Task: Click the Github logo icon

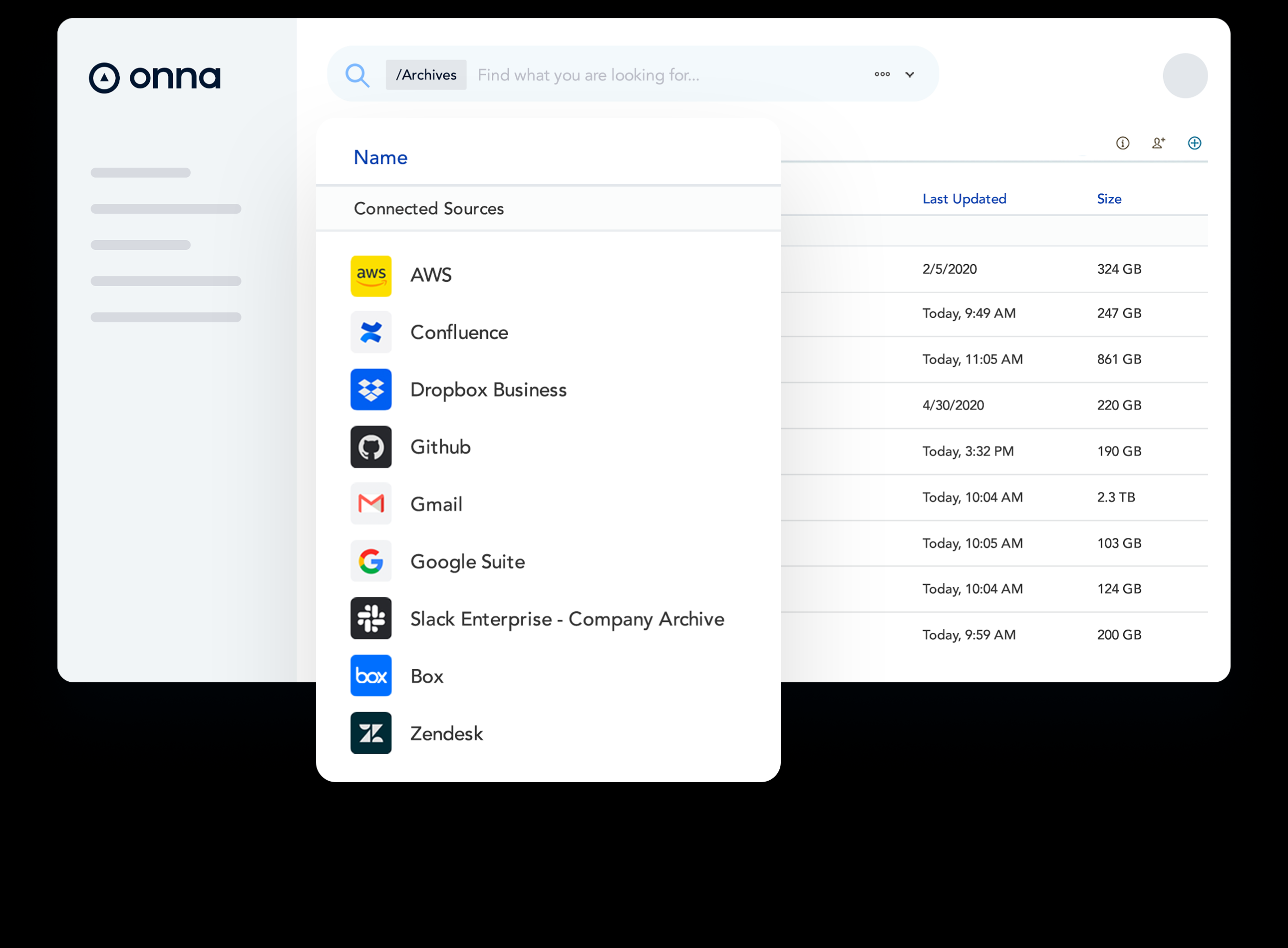Action: coord(371,447)
